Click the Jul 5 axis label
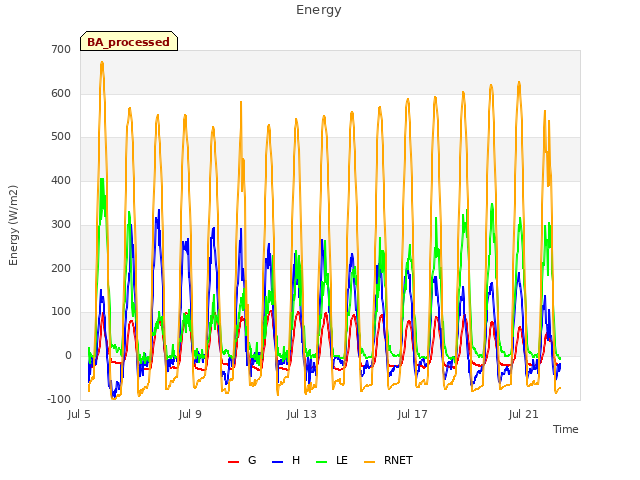Image resolution: width=640 pixels, height=480 pixels. [79, 415]
